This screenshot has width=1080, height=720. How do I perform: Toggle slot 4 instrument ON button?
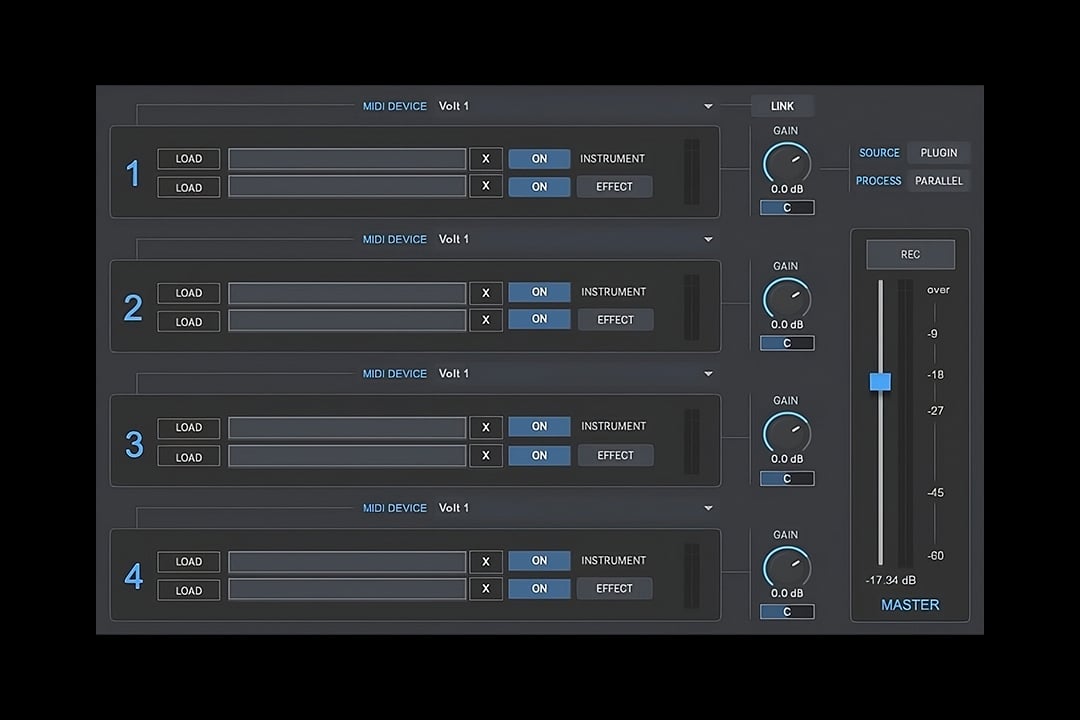(x=539, y=561)
